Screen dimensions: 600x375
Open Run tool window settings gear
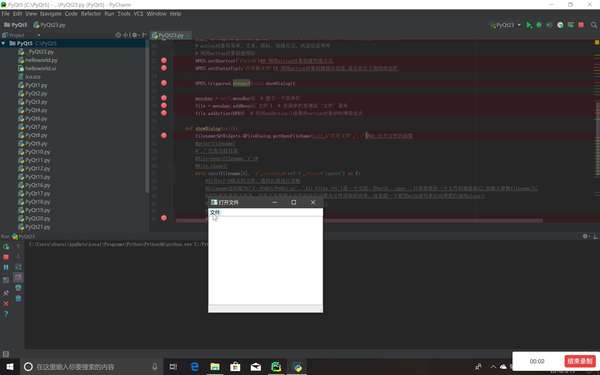coord(585,236)
